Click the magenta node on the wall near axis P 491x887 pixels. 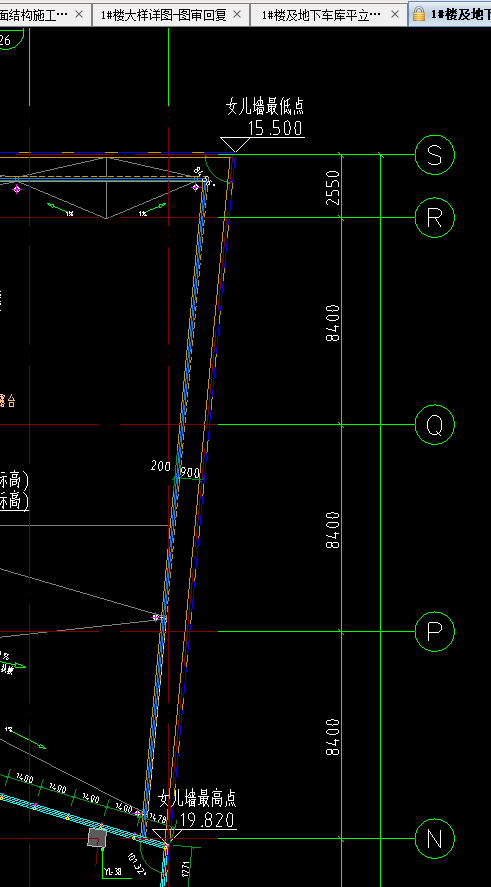pyautogui.click(x=156, y=617)
